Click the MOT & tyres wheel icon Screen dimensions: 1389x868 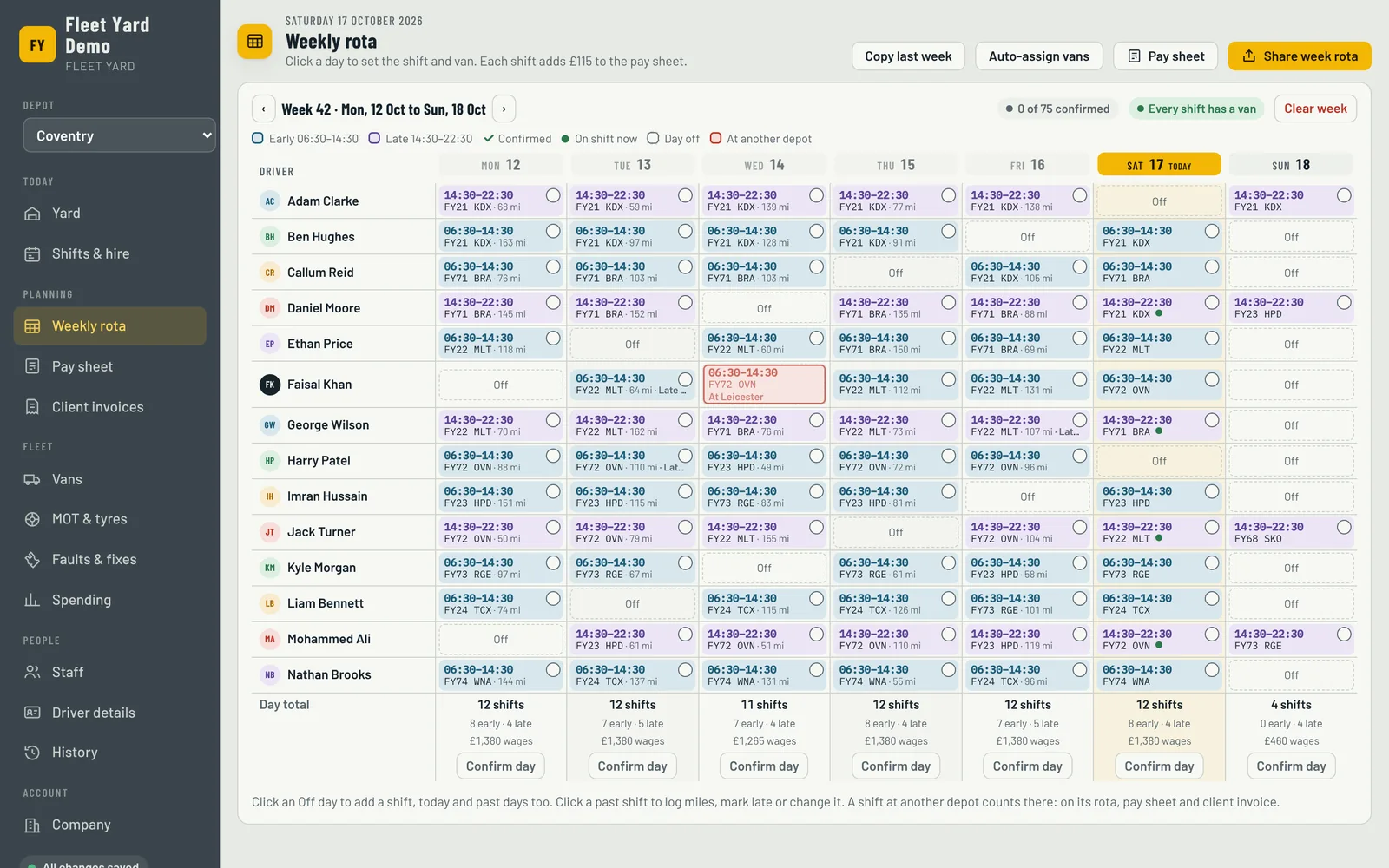click(32, 519)
